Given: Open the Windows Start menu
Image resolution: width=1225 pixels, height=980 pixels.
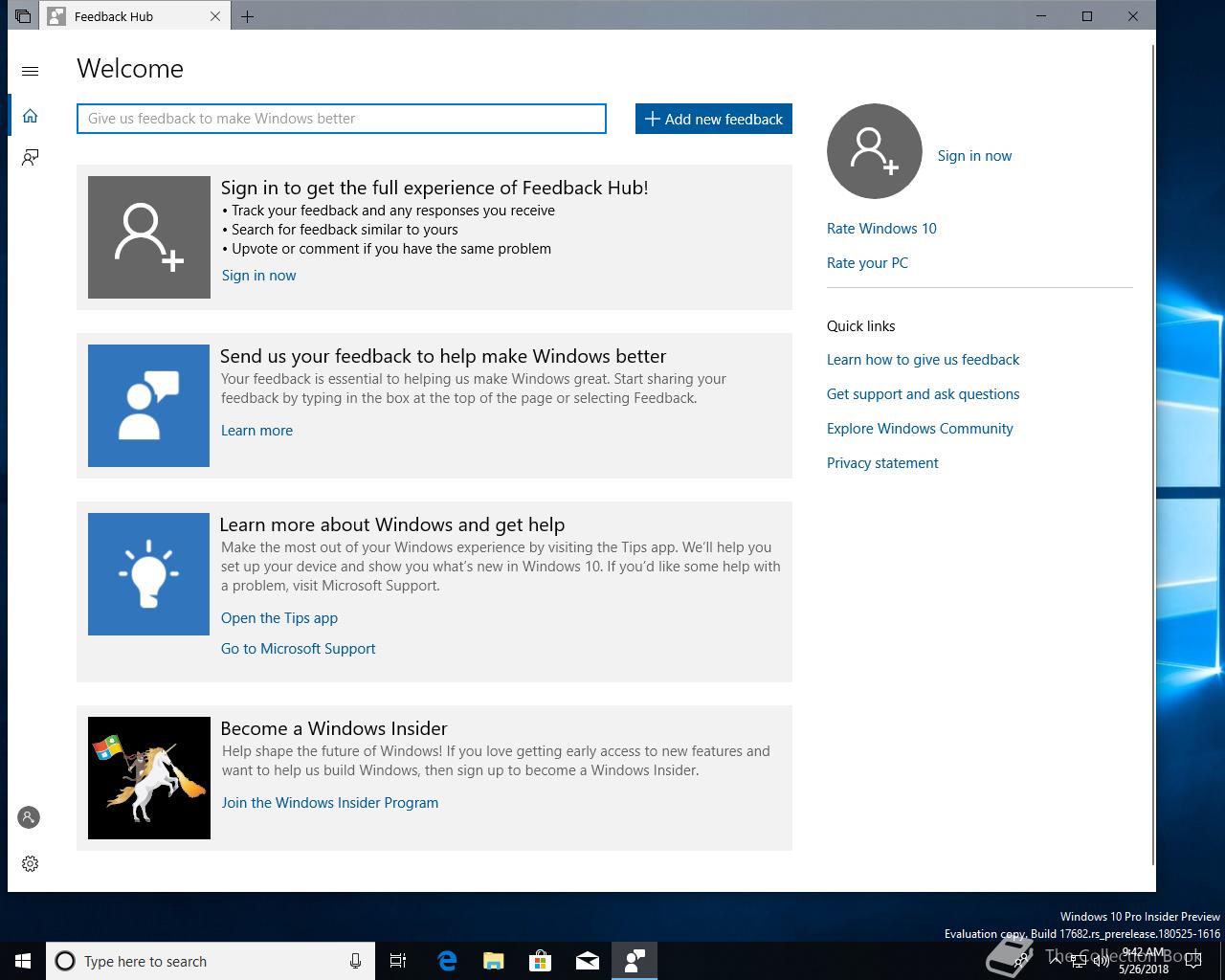Looking at the screenshot, I should point(23,961).
